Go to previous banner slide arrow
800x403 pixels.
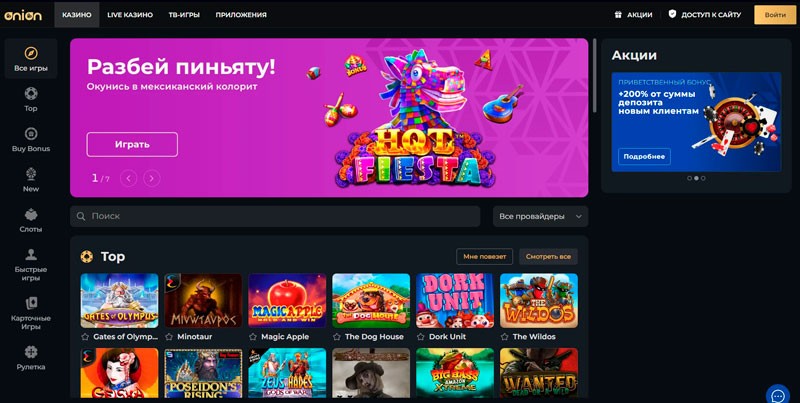129,178
